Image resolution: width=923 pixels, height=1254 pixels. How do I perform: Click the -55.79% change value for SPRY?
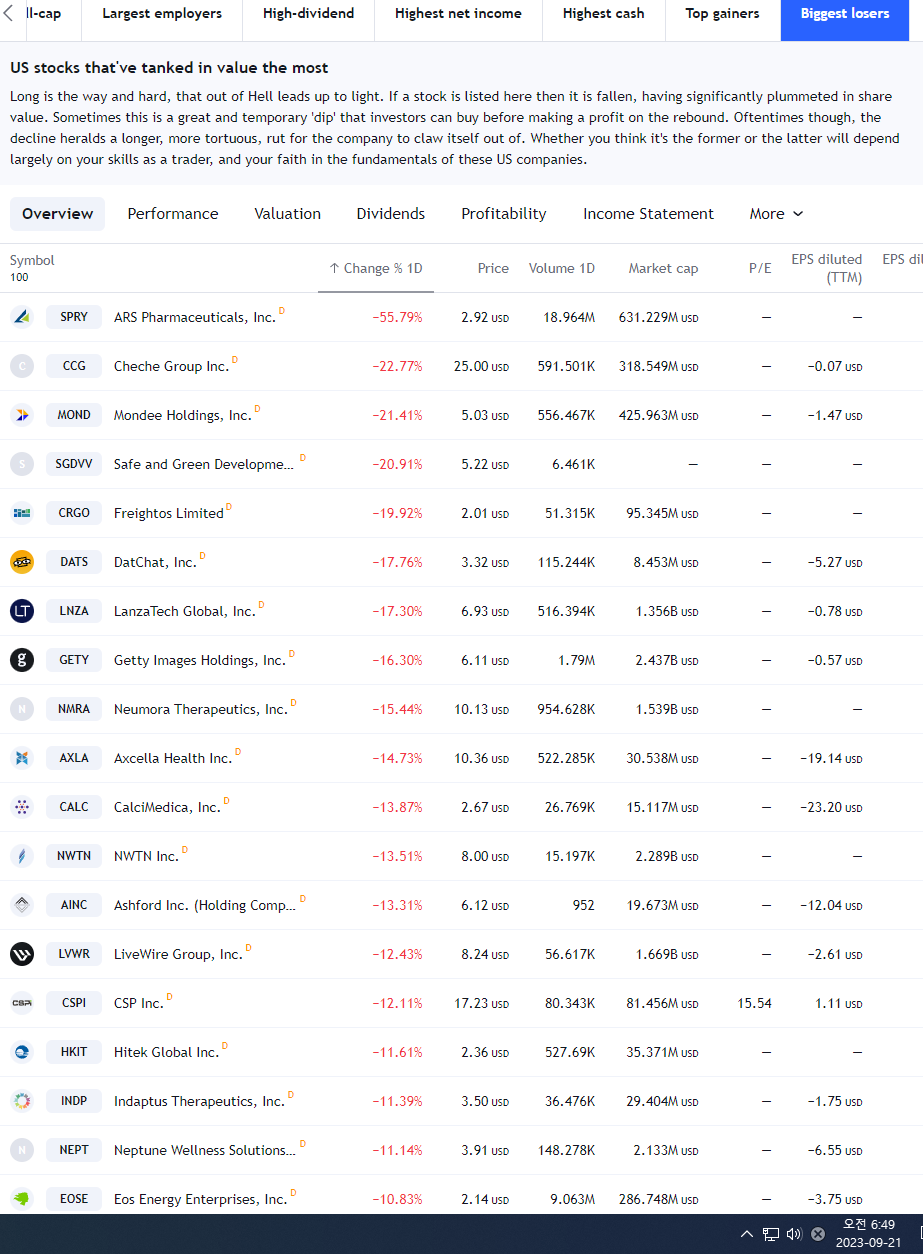398,317
